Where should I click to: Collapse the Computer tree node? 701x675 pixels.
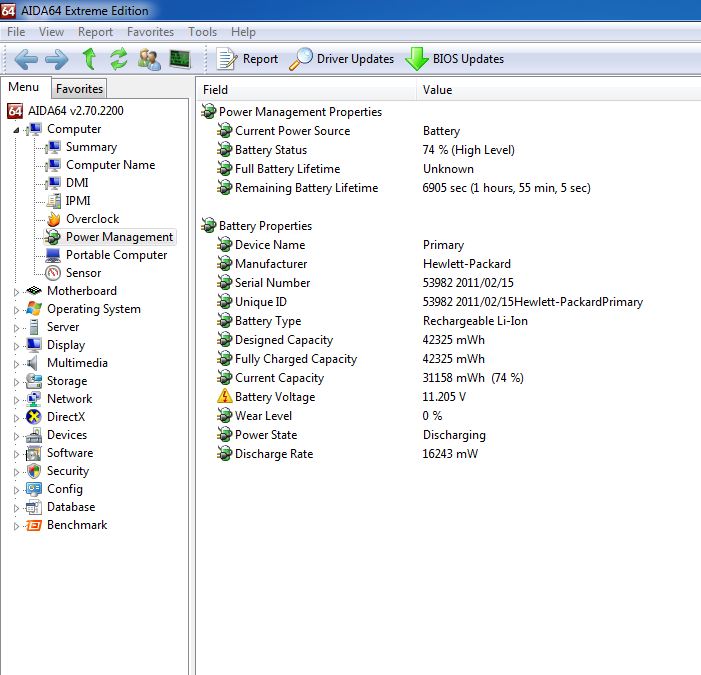coord(16,130)
